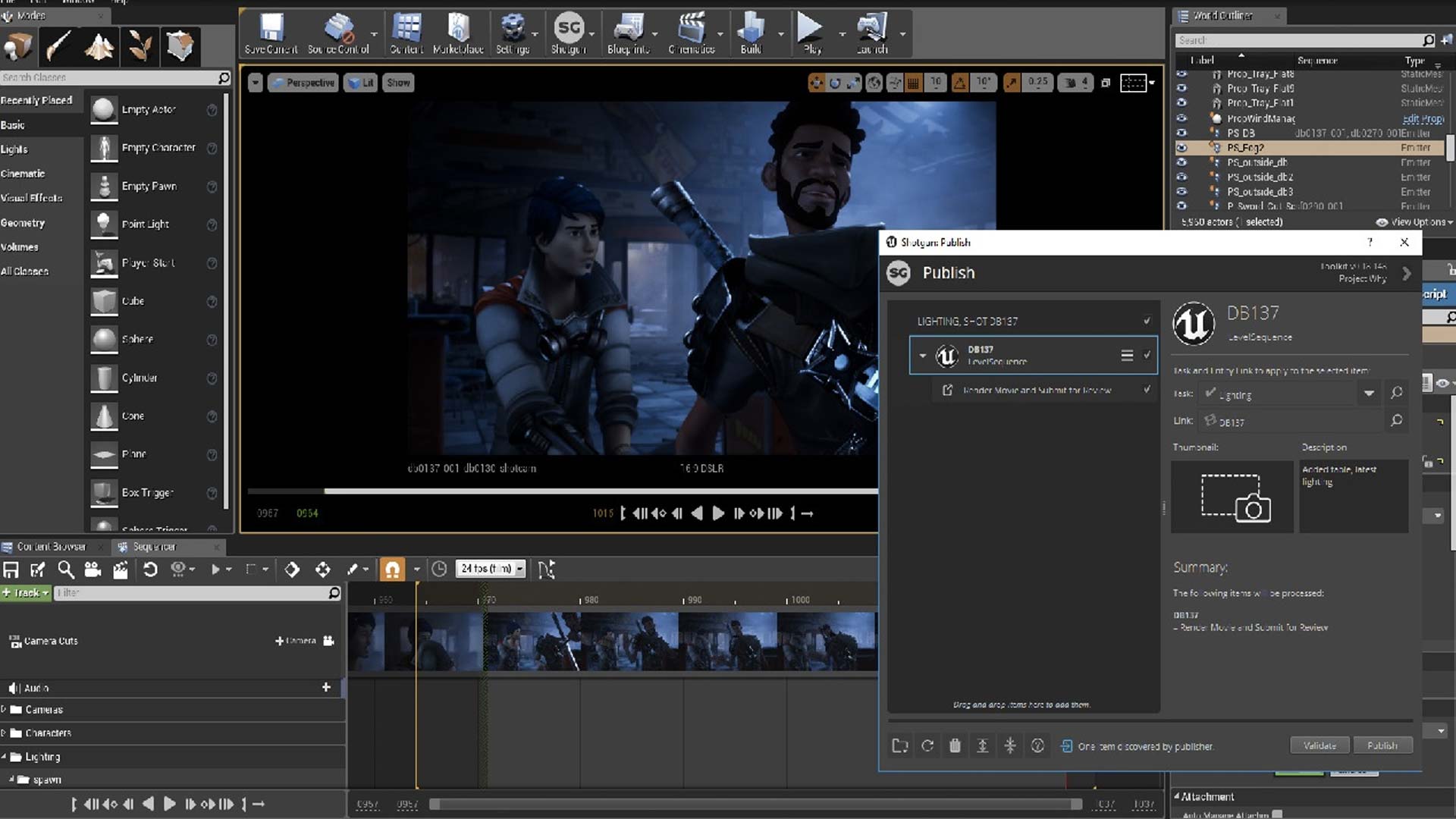The height and width of the screenshot is (819, 1456).
Task: Expand the Characters folder in Sequencer
Action: coord(4,733)
